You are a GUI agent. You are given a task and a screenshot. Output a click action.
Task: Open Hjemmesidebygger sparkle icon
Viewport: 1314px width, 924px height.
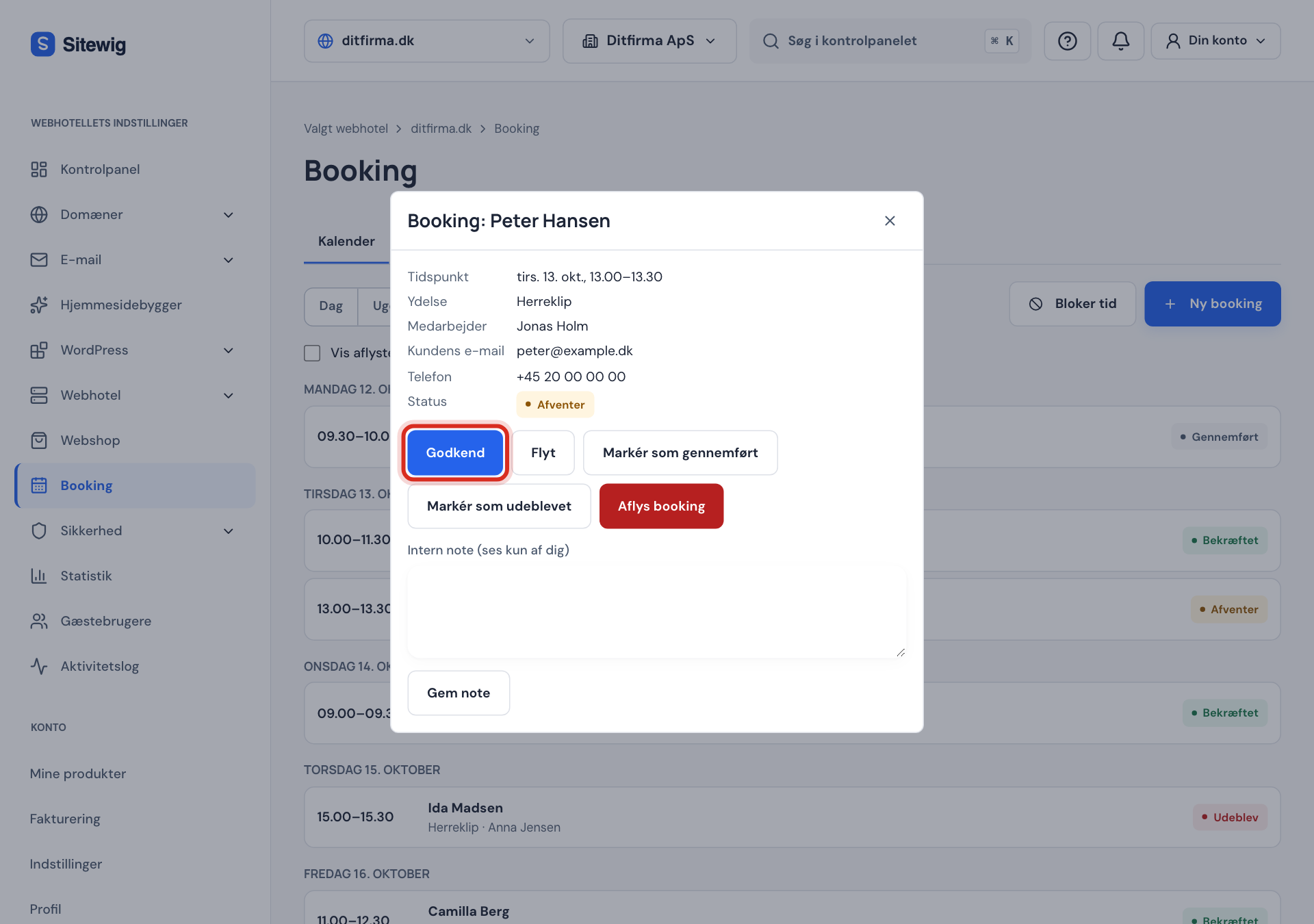[39, 305]
